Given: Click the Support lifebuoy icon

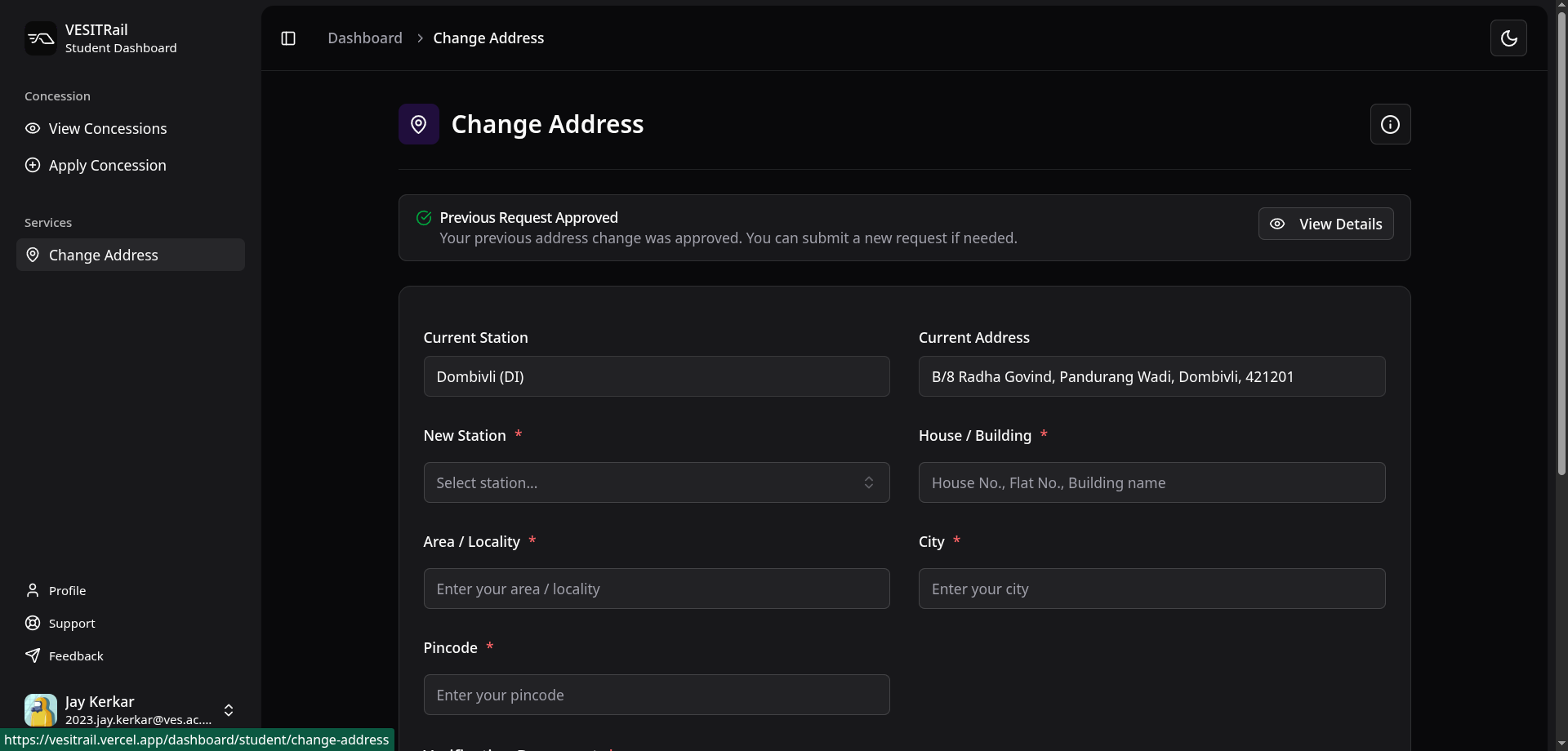Looking at the screenshot, I should pos(32,623).
